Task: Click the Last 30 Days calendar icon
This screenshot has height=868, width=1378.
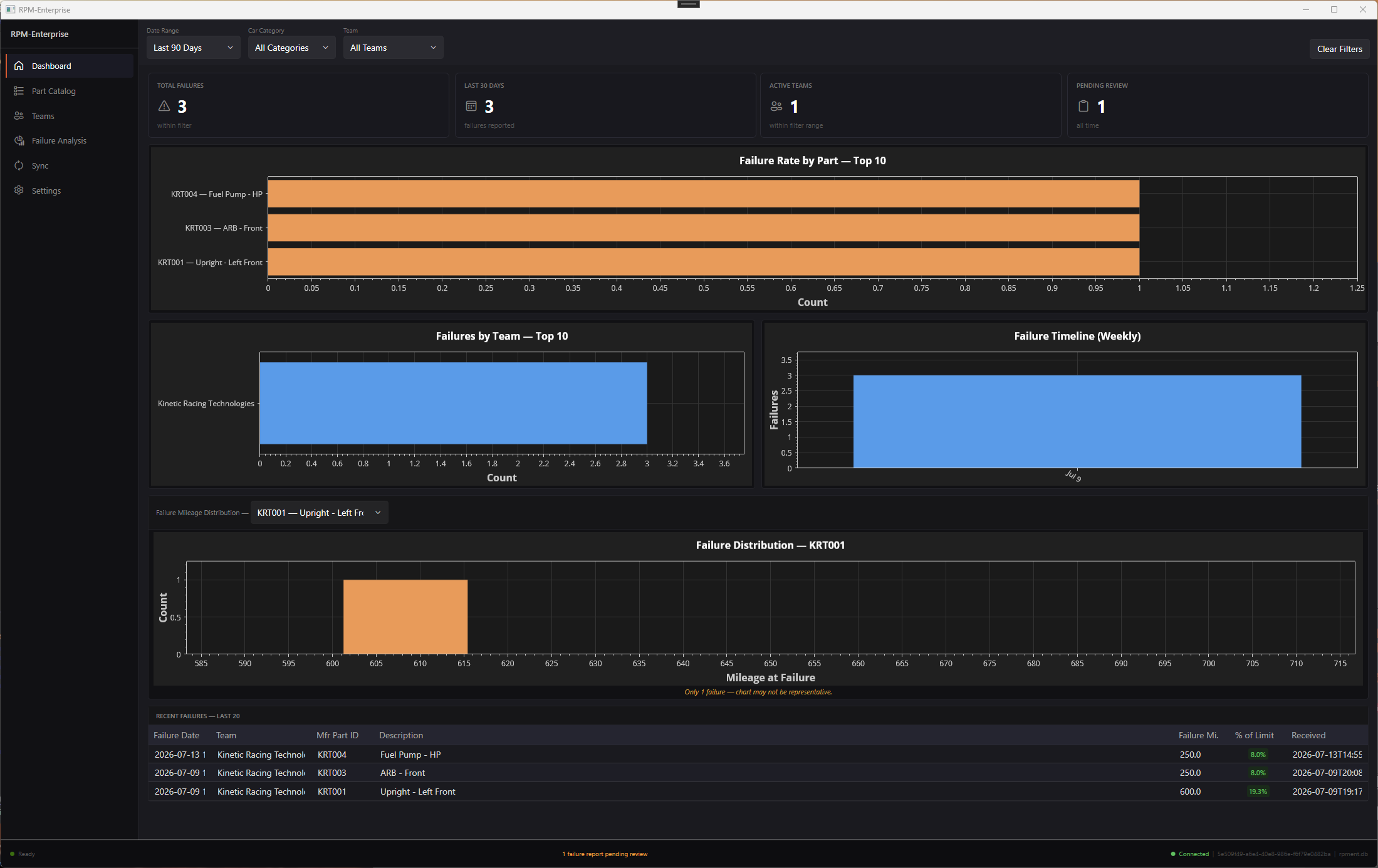Action: point(471,107)
